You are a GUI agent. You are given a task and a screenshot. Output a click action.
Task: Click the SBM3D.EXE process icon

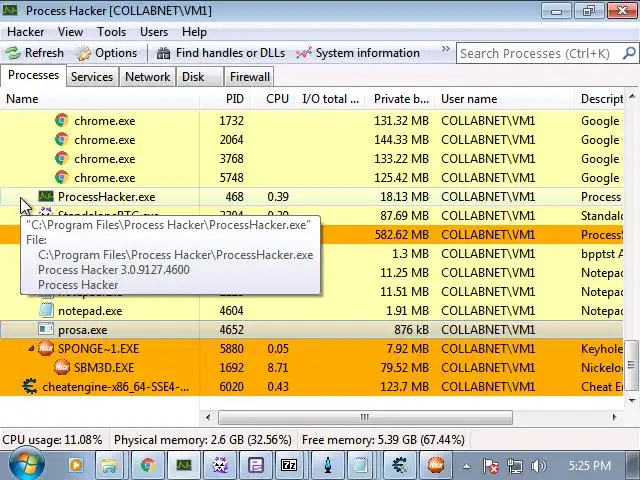[x=62, y=367]
